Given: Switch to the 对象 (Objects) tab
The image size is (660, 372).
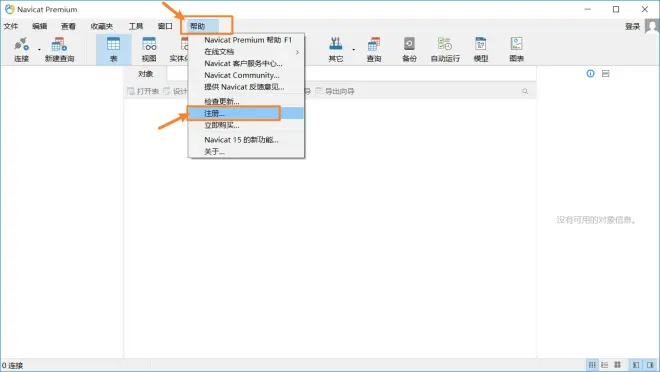Looking at the screenshot, I should tap(146, 74).
